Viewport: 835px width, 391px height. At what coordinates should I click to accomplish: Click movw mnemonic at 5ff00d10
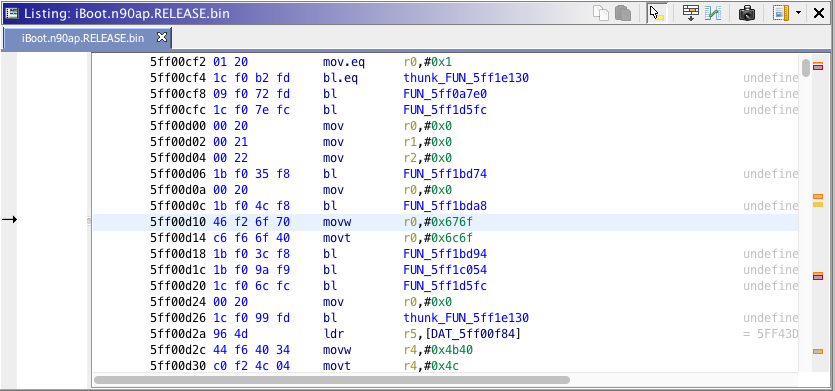(337, 222)
